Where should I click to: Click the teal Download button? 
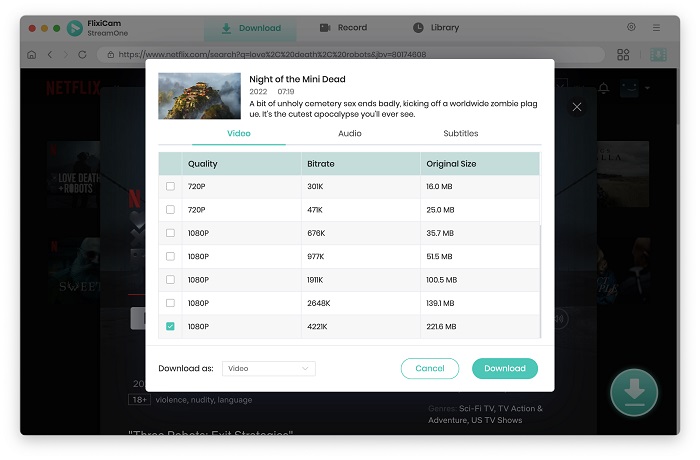504,368
